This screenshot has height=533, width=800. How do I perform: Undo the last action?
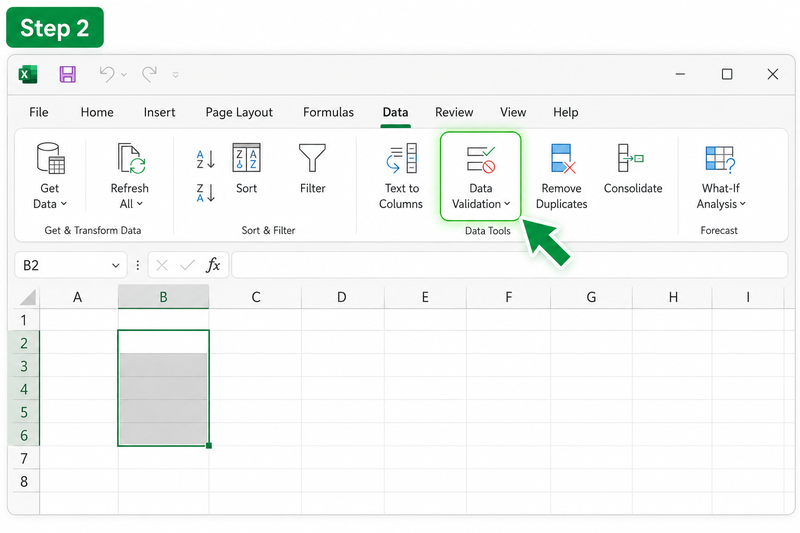[107, 74]
